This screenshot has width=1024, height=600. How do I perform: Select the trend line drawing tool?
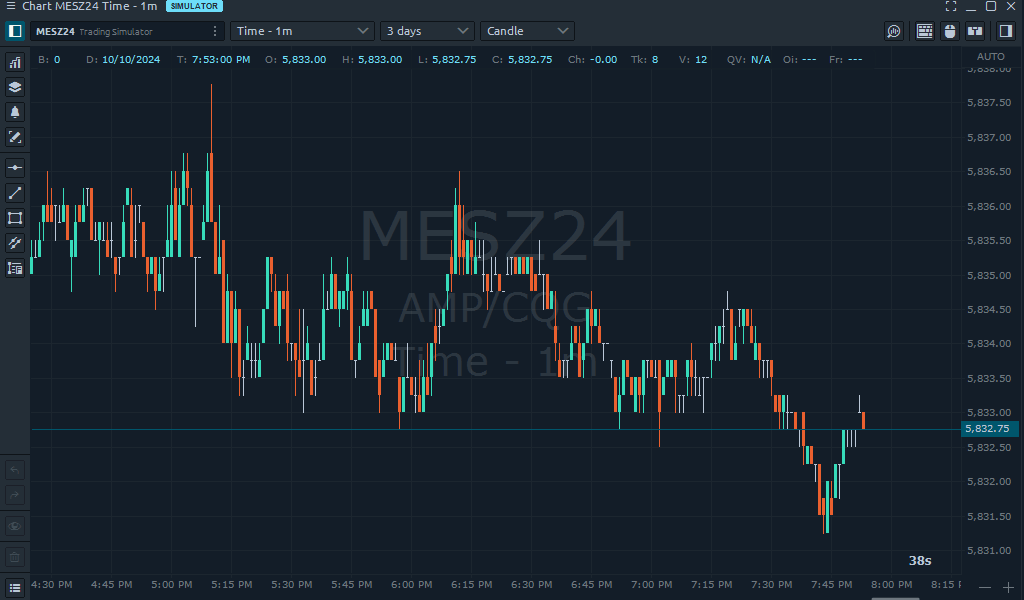click(15, 193)
